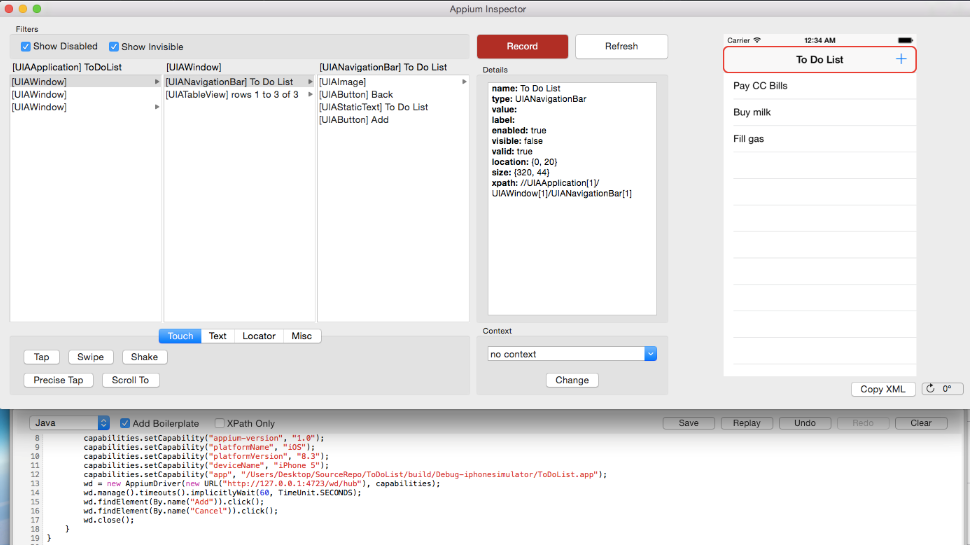Click the Undo button
This screenshot has width=970, height=545.
(x=805, y=423)
